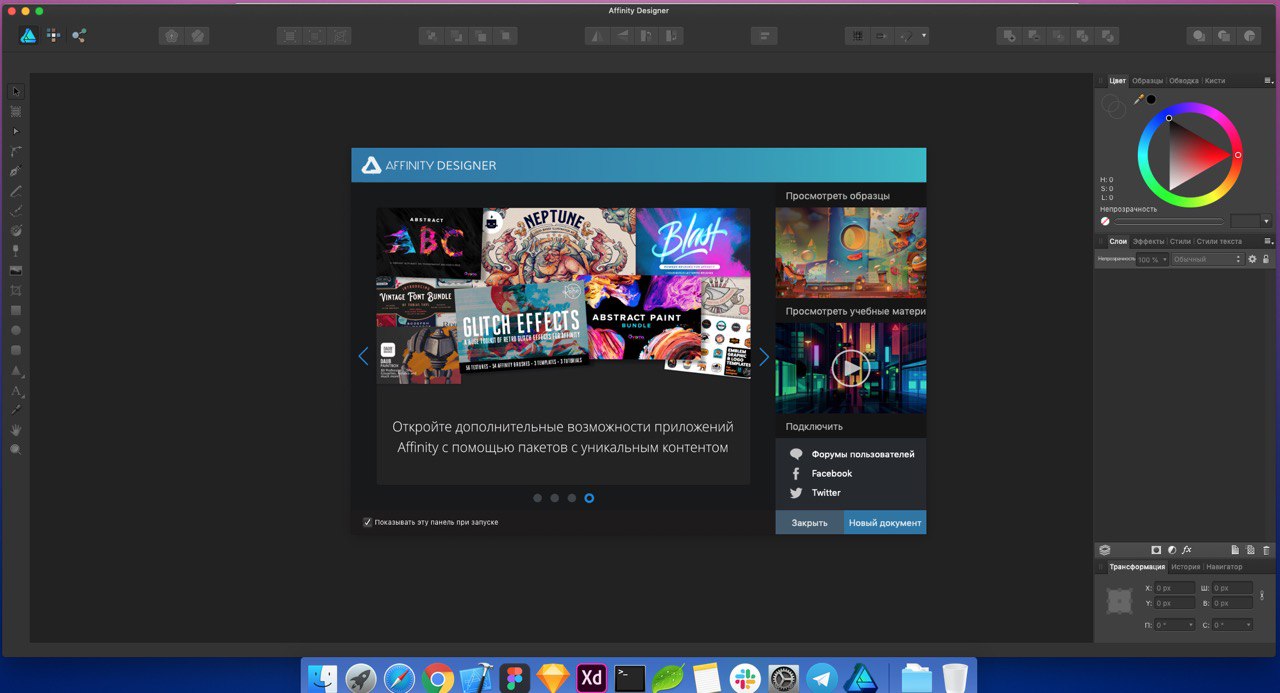Select third carousel page dot
The width and height of the screenshot is (1280, 693).
coord(572,497)
